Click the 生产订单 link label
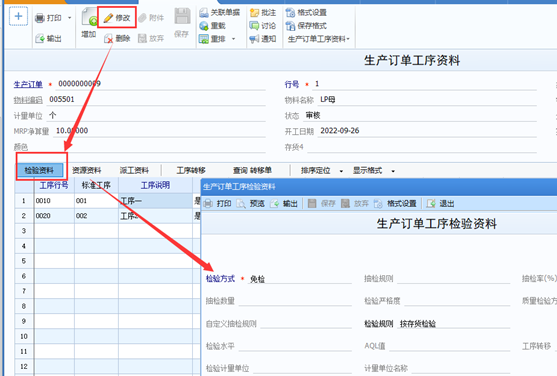557x376 pixels. pos(28,85)
